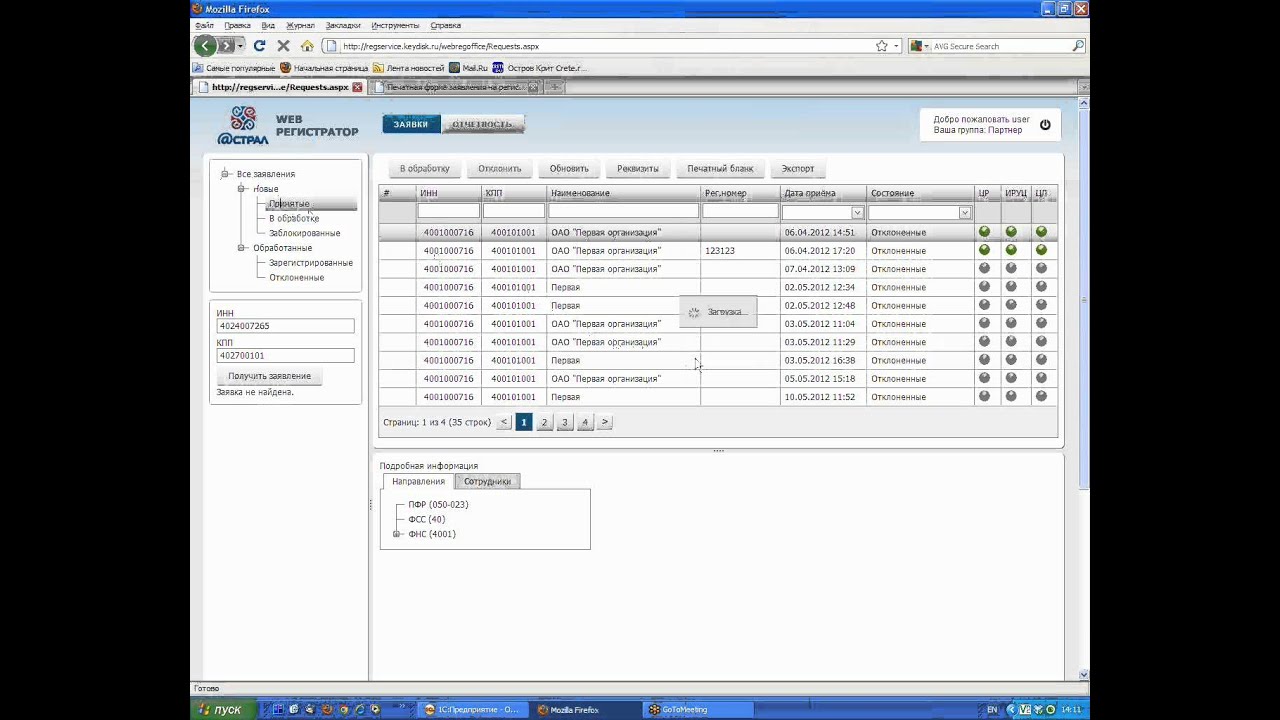The image size is (1280, 720).
Task: Click the search magnifier in AVG Secure Search
Action: 1078,46
